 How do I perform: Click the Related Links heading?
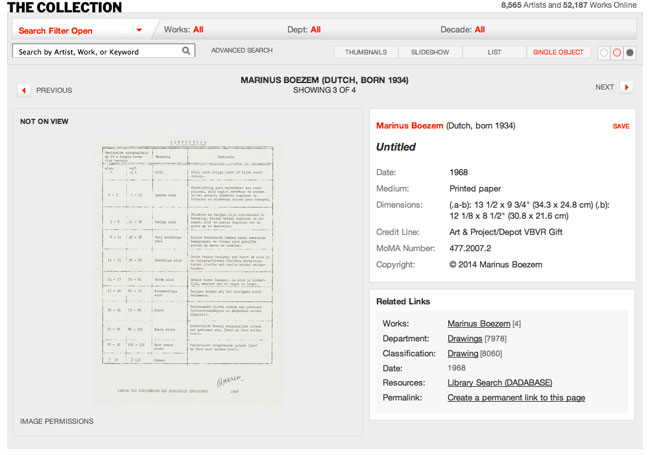(x=403, y=301)
